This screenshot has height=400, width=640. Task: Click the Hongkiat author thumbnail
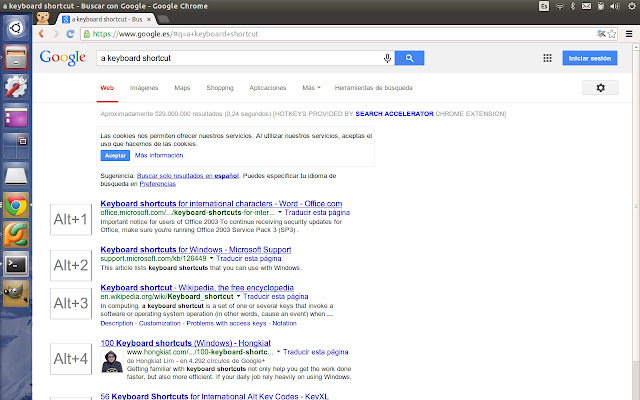(x=112, y=361)
